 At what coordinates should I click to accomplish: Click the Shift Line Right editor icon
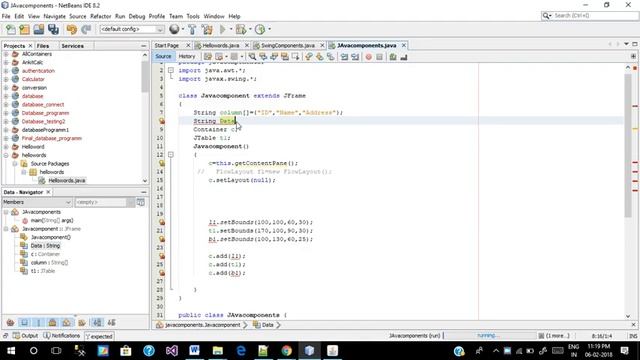[x=355, y=57]
